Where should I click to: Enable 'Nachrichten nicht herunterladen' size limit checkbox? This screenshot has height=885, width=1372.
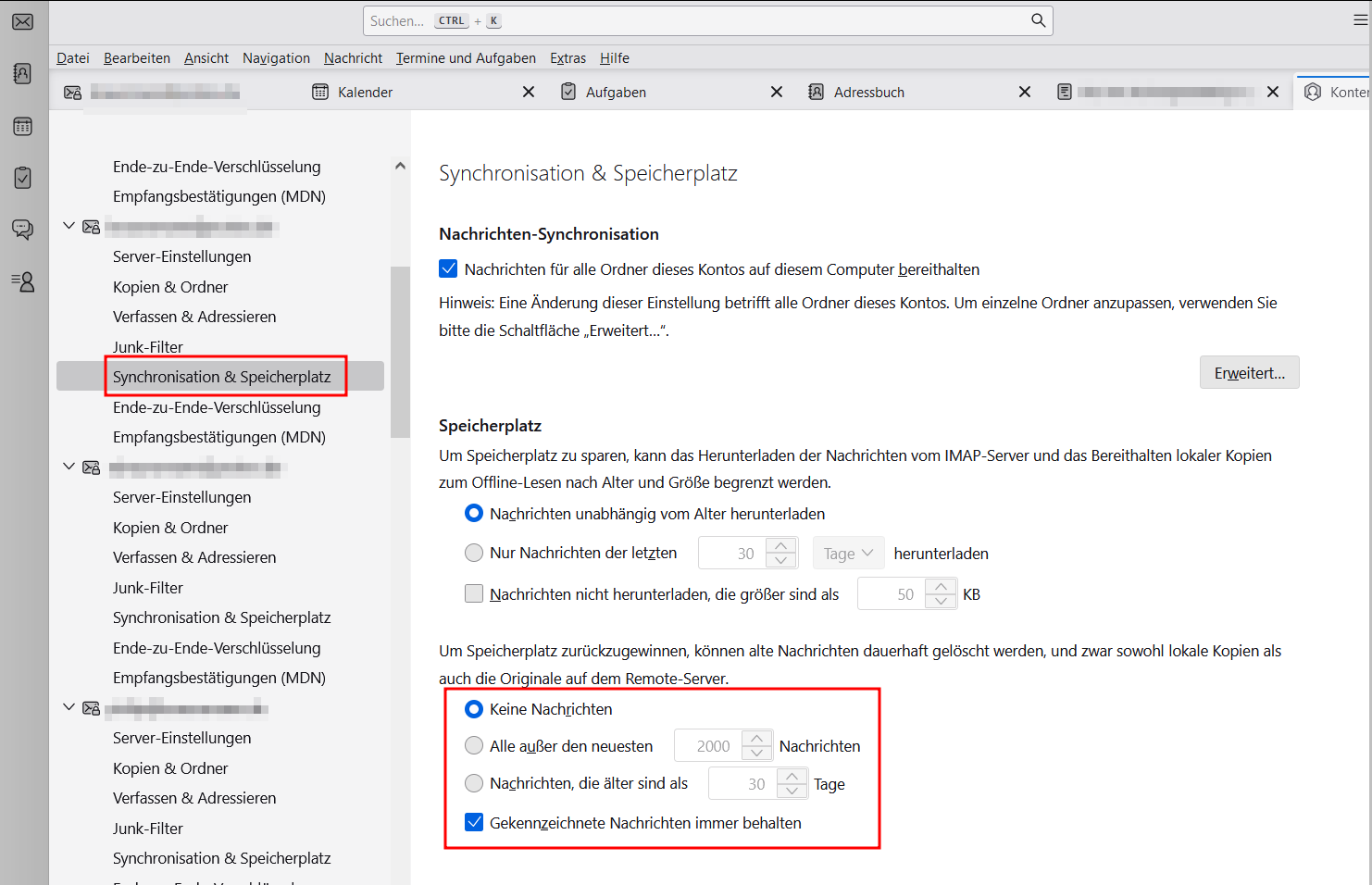(474, 594)
